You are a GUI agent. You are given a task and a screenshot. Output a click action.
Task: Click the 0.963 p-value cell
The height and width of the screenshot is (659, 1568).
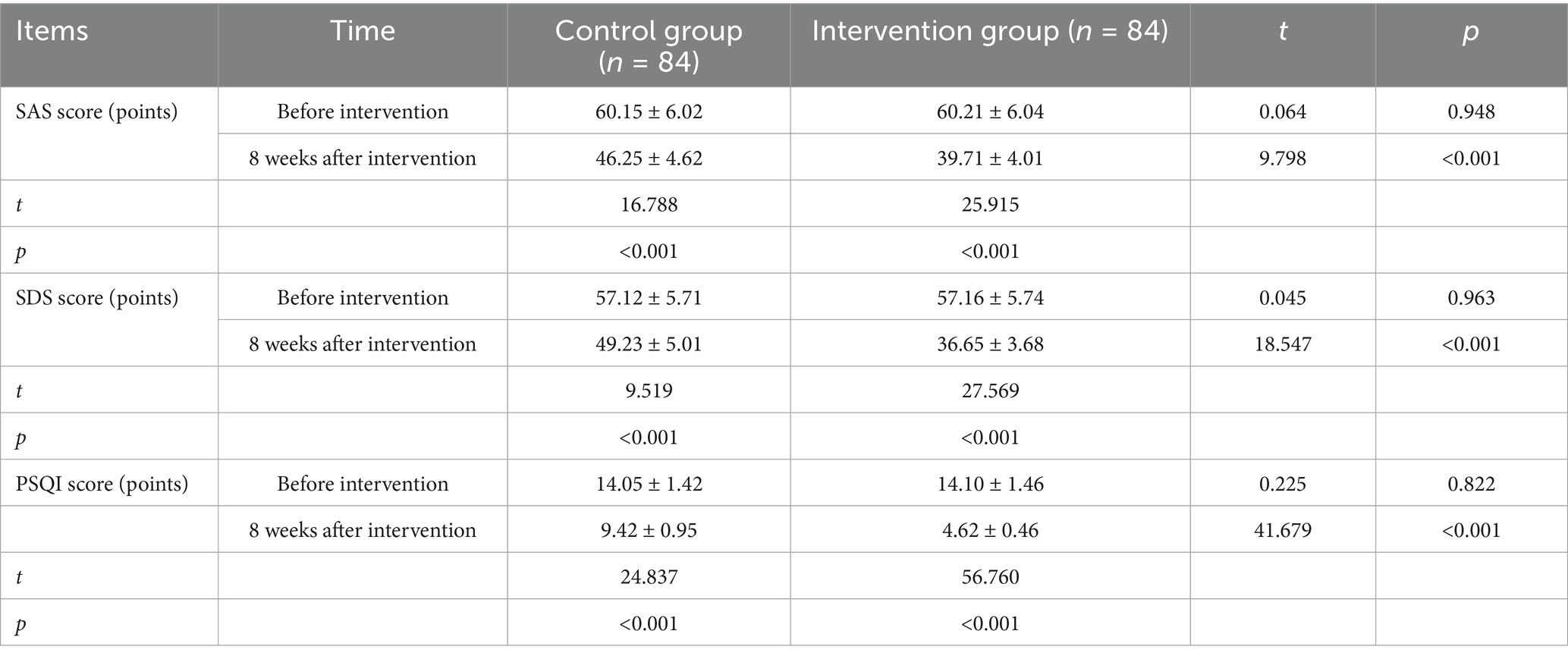tap(1471, 297)
